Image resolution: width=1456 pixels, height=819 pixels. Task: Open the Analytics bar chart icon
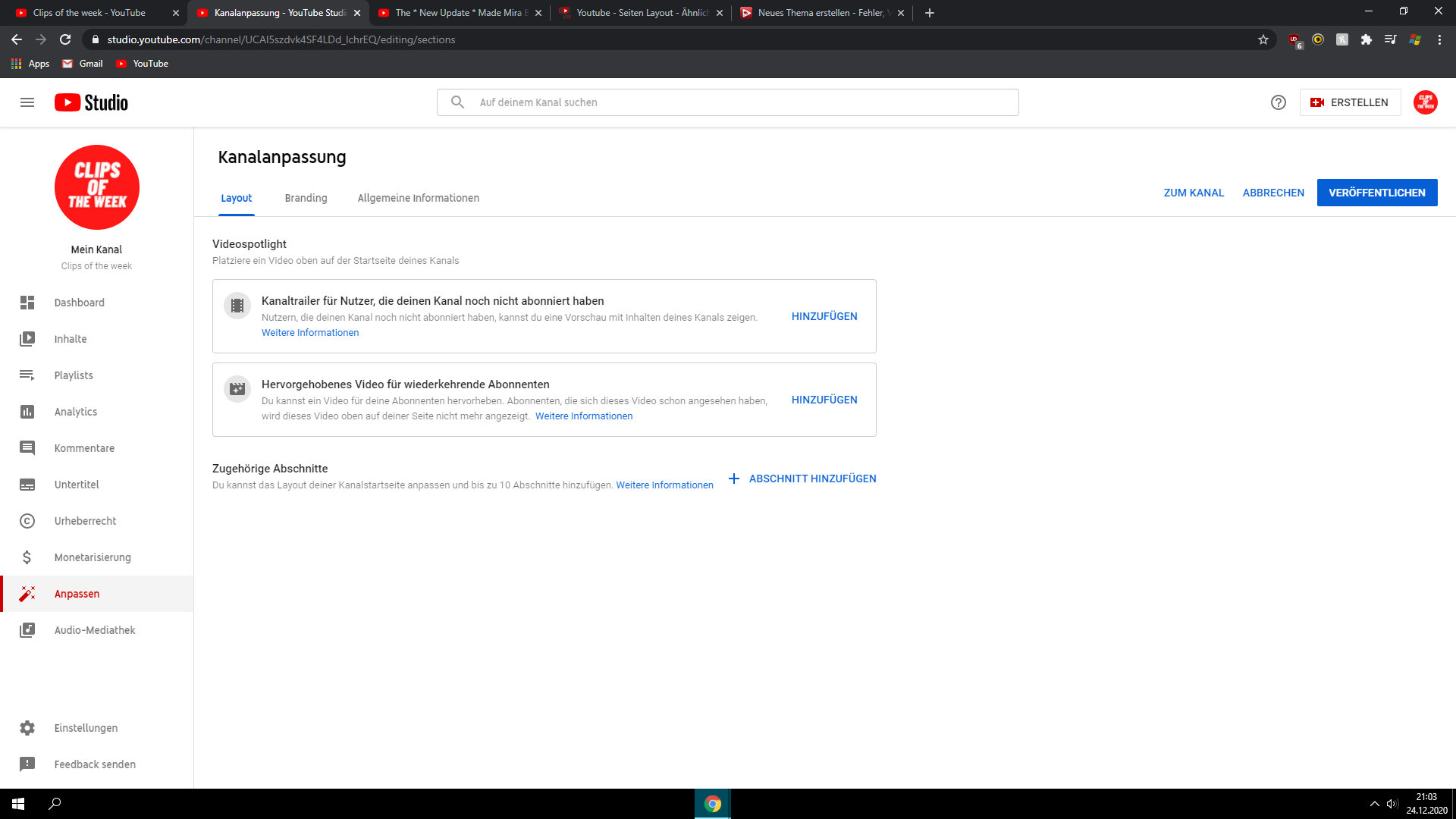(27, 412)
